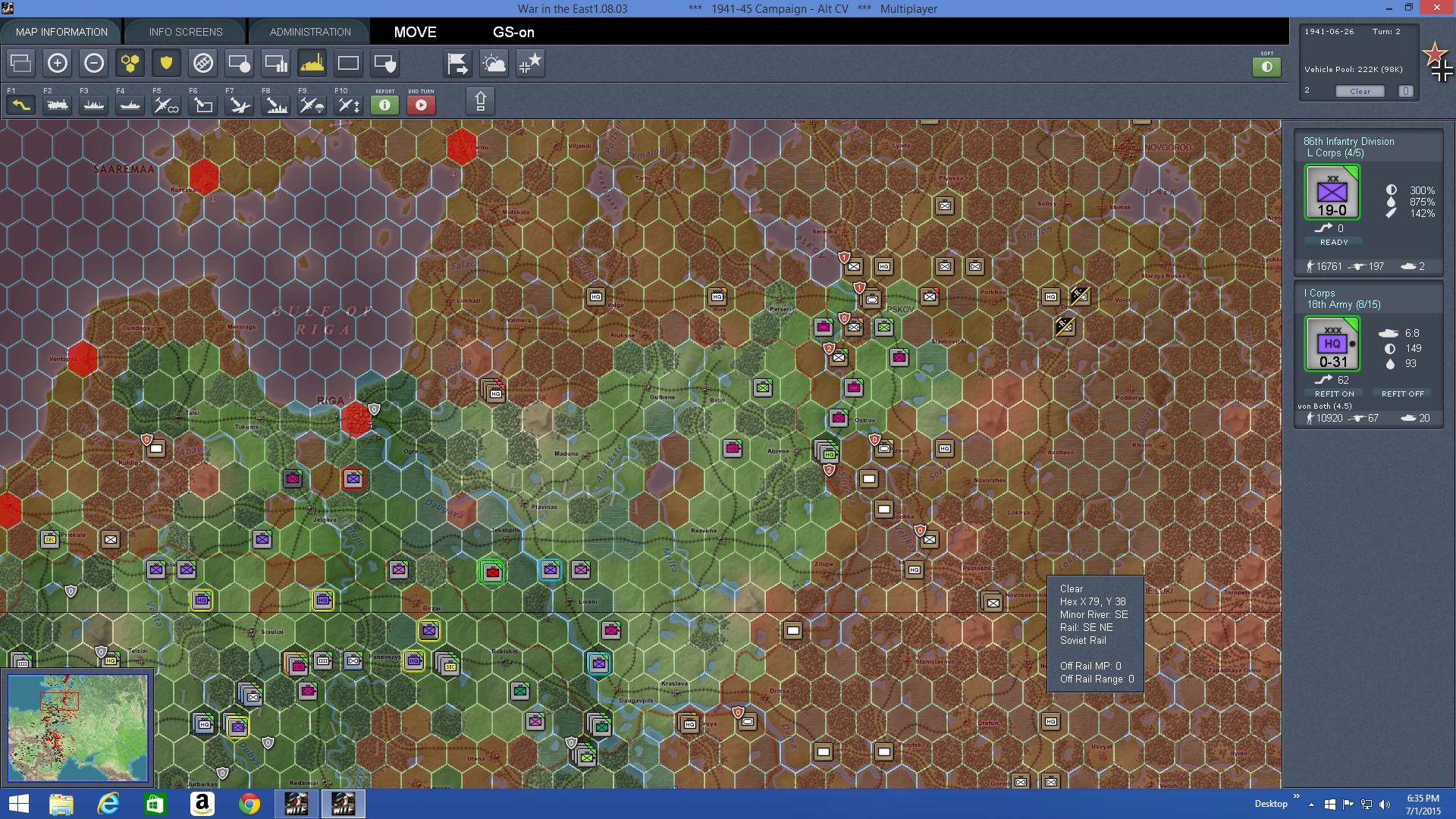
Task: Zoom in the map with plus icon
Action: (58, 63)
